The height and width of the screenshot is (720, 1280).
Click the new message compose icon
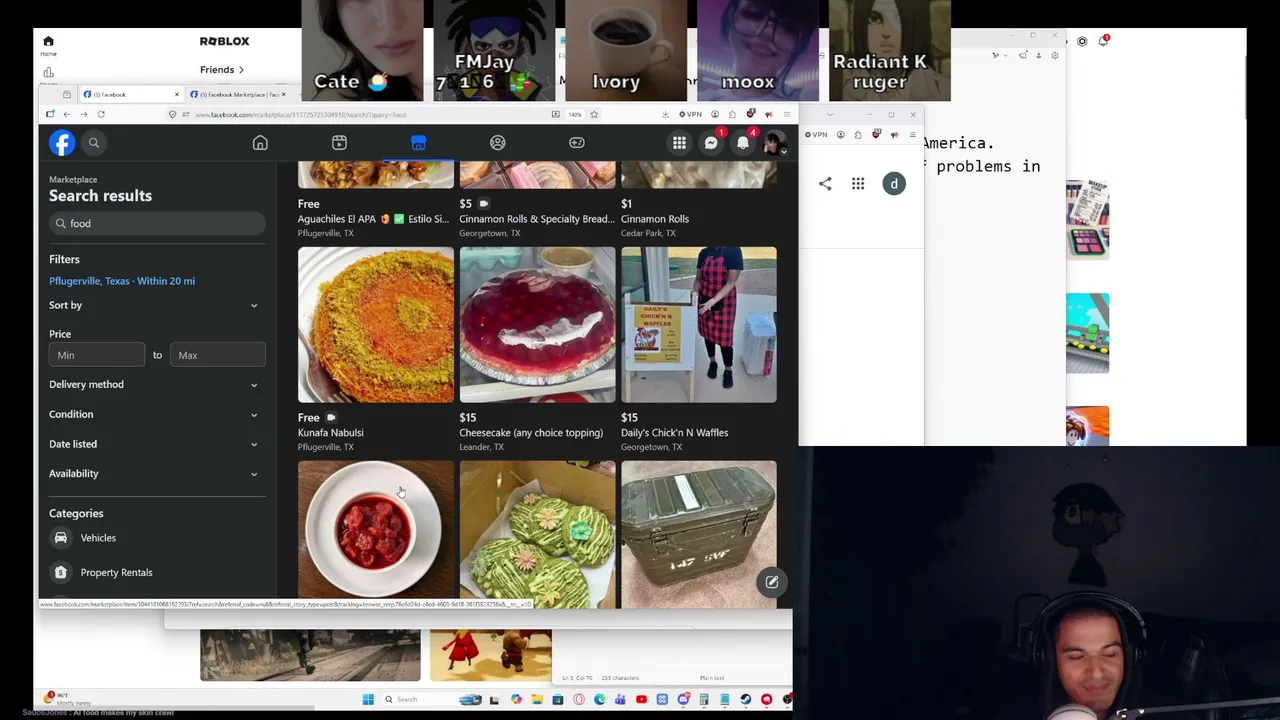tap(772, 582)
